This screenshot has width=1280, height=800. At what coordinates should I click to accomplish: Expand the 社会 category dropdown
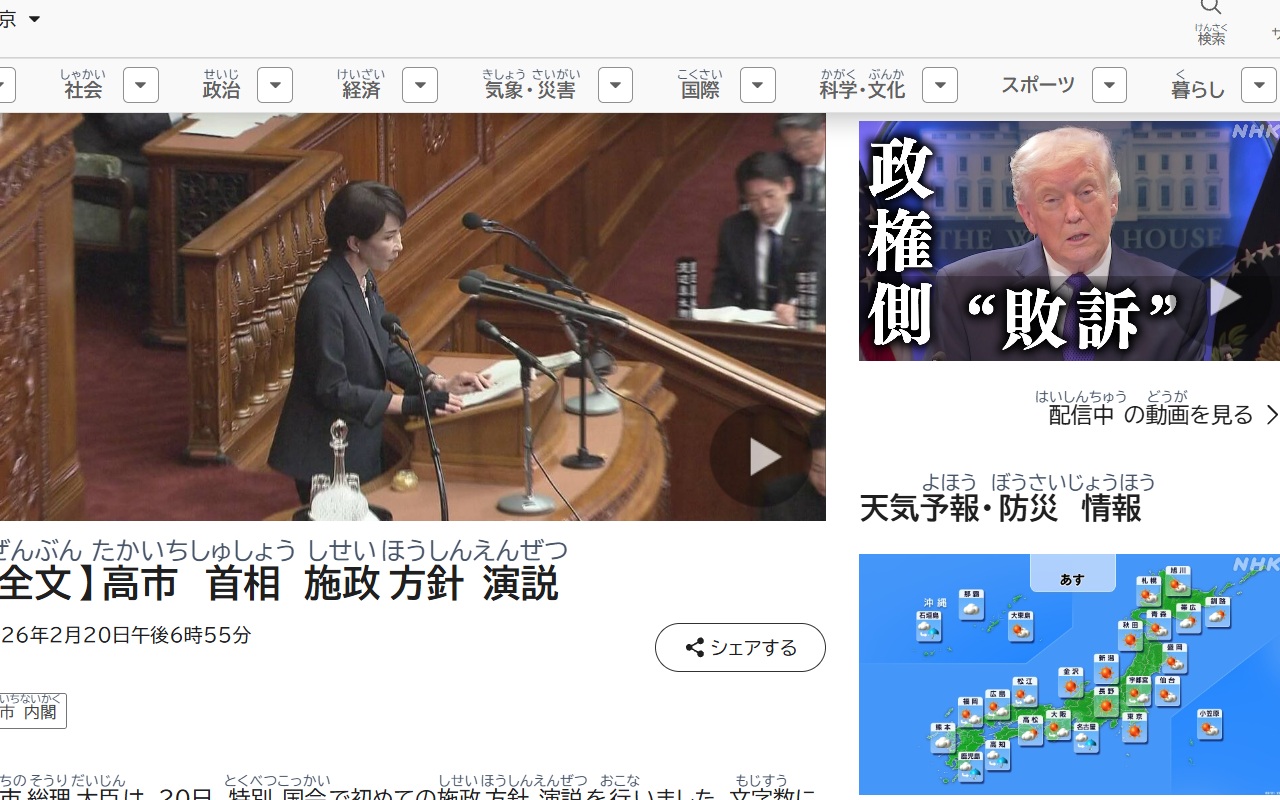pyautogui.click(x=141, y=85)
